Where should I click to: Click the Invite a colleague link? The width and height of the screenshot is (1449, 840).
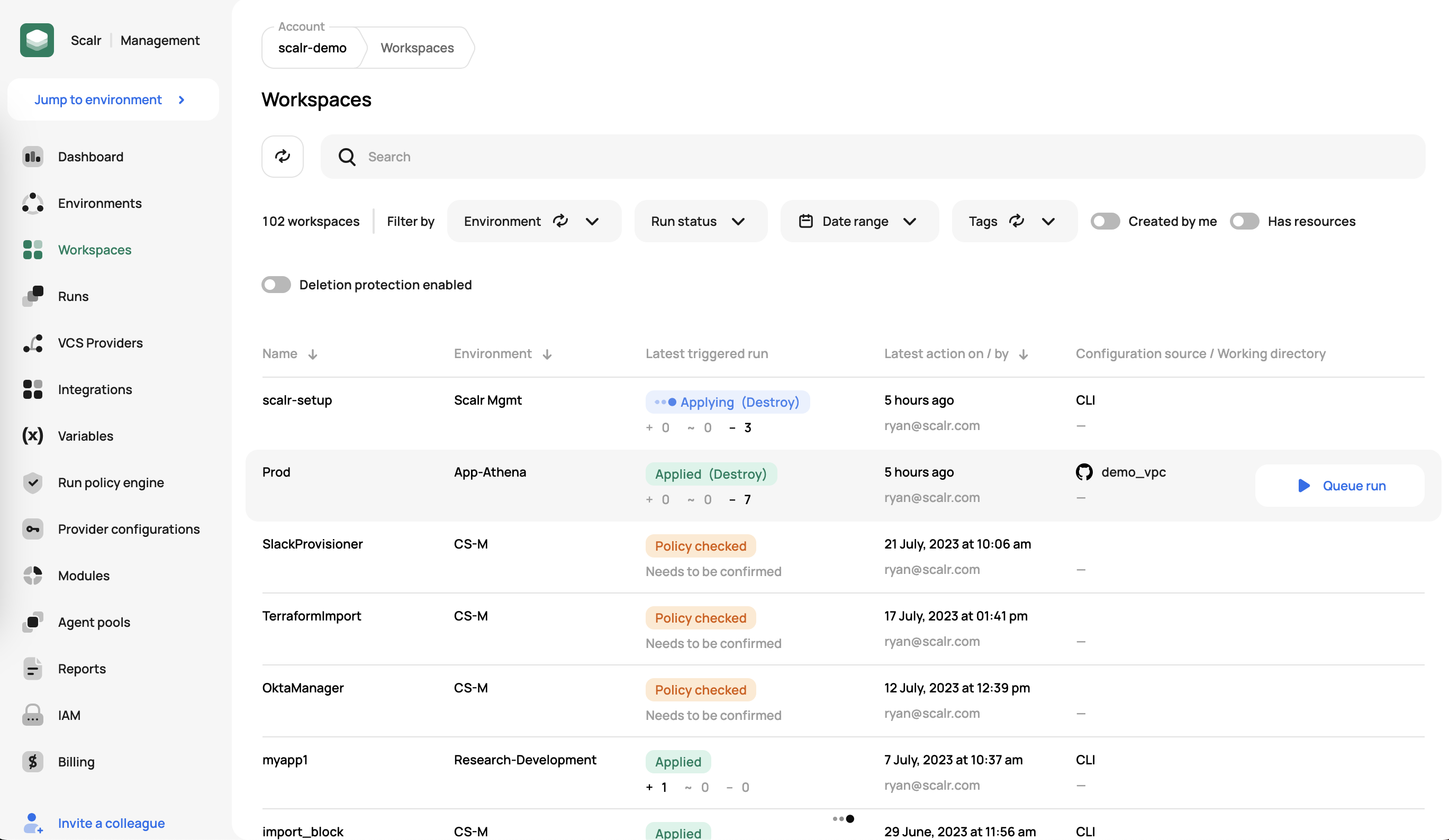point(111,824)
